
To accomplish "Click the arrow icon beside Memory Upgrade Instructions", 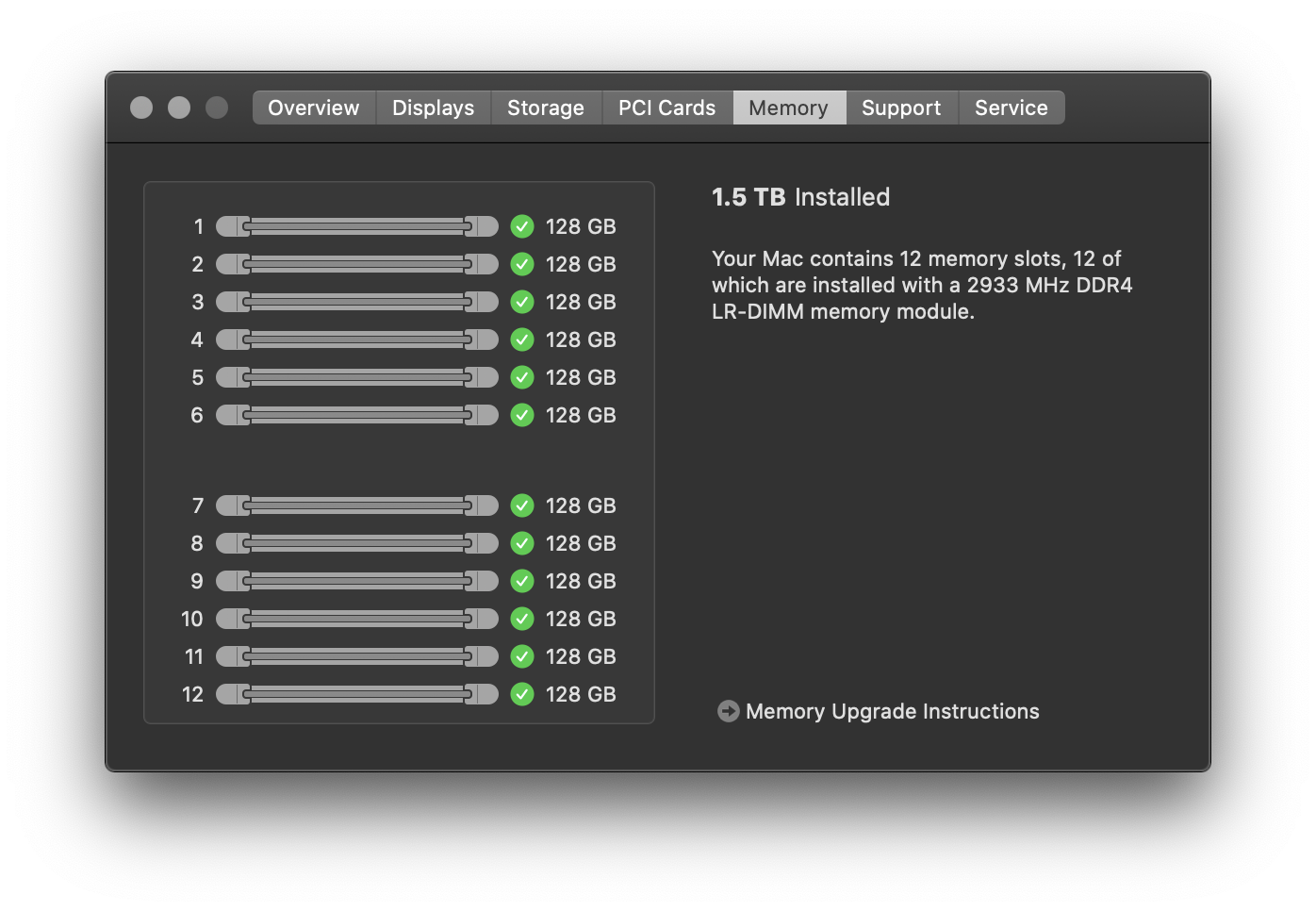I will 728,711.
